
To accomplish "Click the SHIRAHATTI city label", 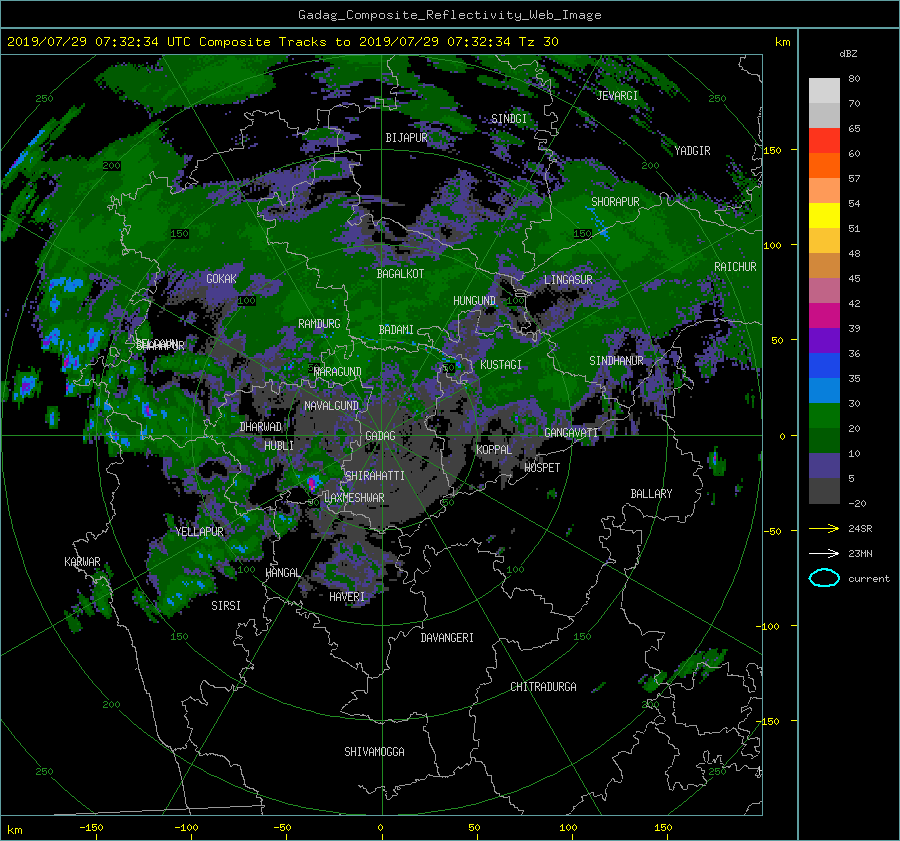I will point(375,476).
